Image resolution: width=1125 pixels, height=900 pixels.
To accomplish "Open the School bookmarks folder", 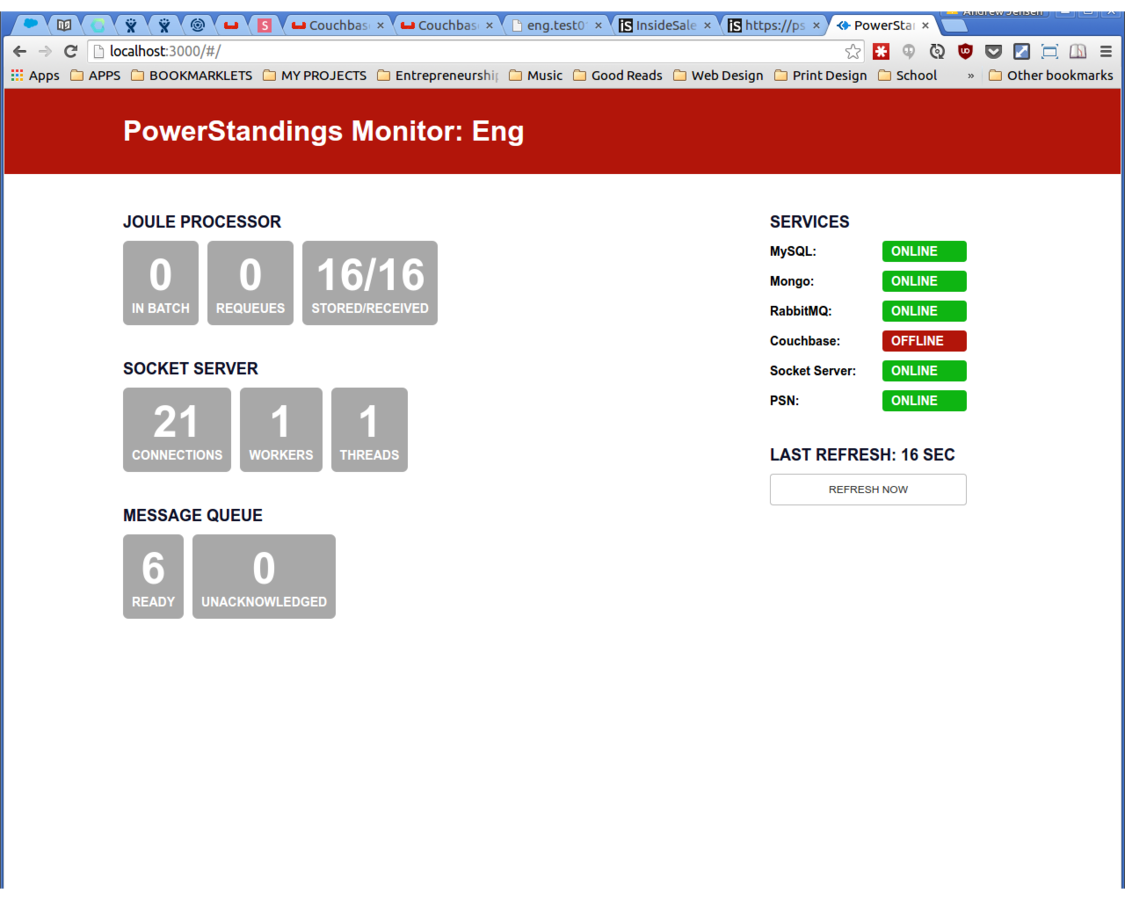I will 907,75.
